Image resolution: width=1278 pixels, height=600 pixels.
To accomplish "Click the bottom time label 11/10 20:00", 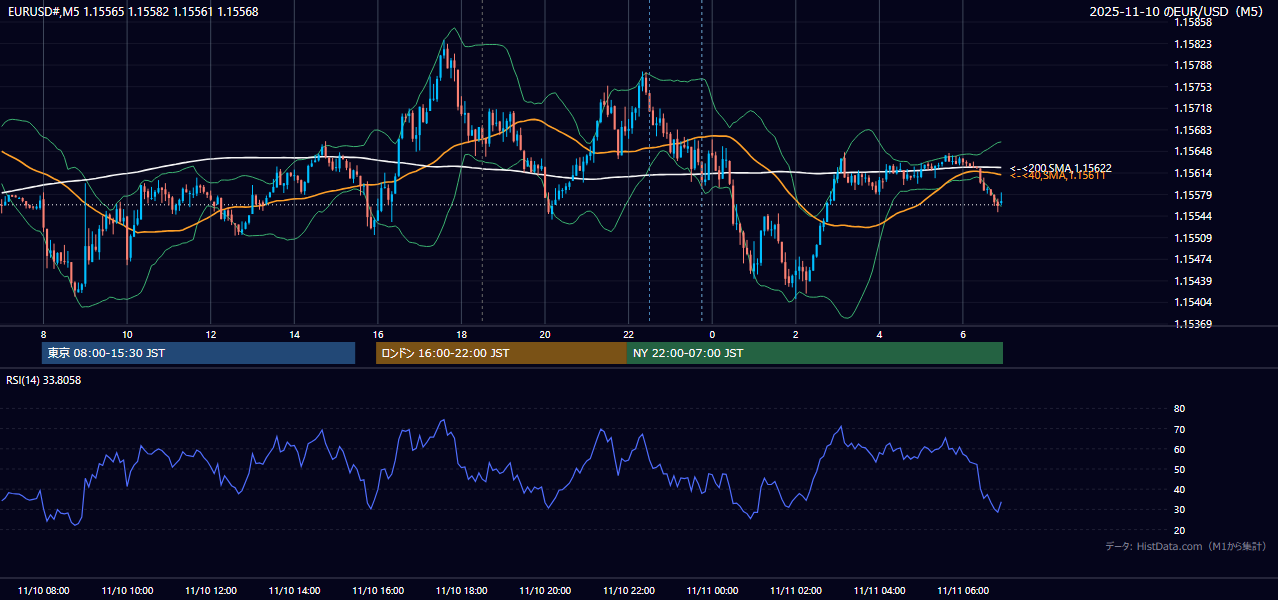I will point(545,591).
